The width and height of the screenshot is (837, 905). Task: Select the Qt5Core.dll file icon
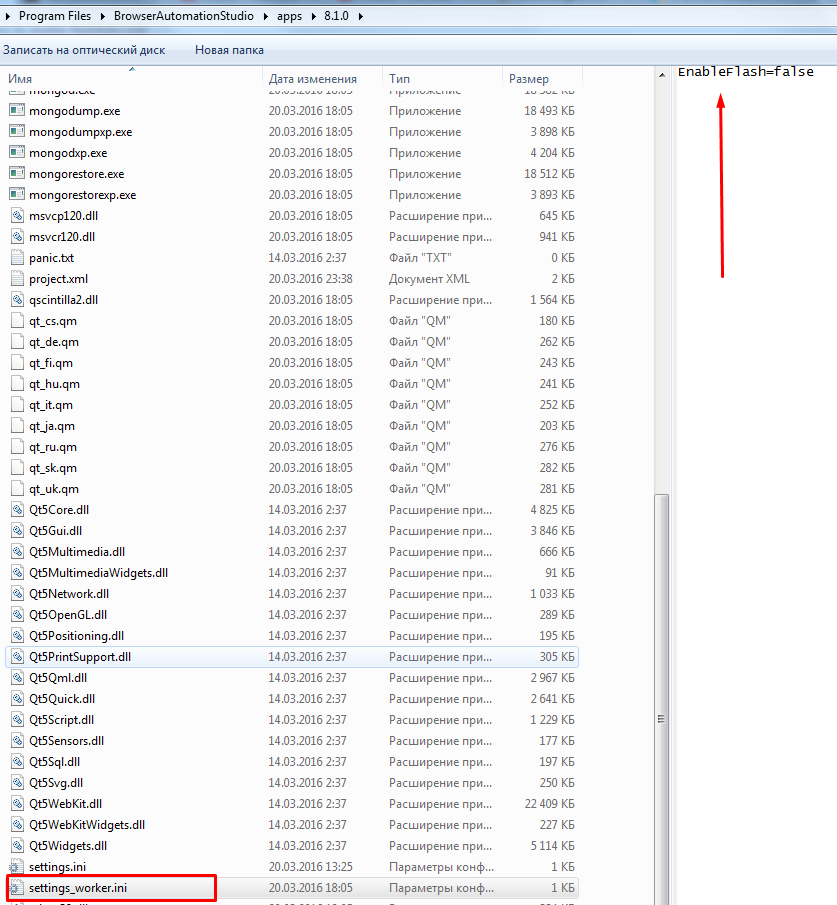point(17,510)
